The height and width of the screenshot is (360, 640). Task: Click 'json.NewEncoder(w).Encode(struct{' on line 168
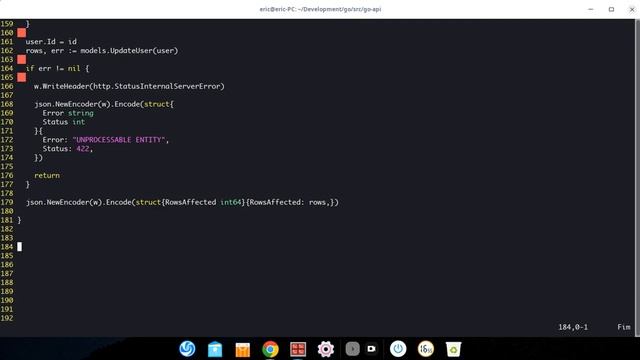click(x=104, y=104)
